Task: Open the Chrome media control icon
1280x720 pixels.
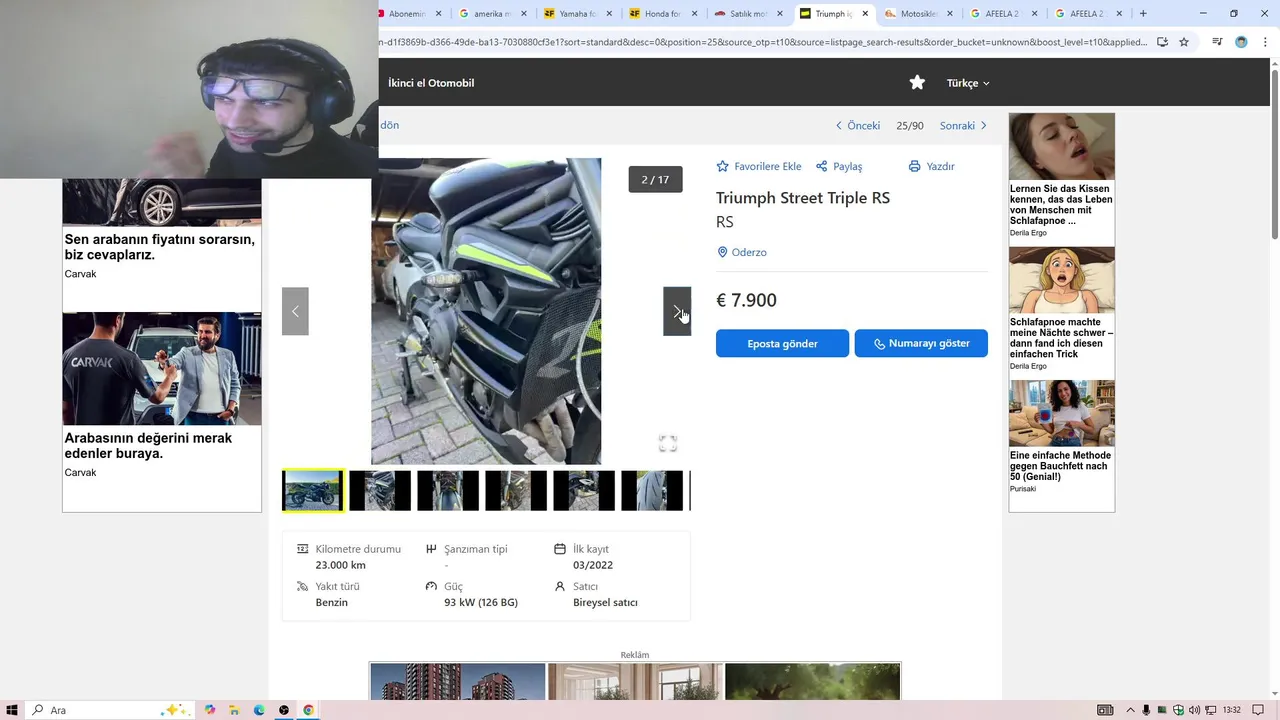Action: [x=1217, y=42]
